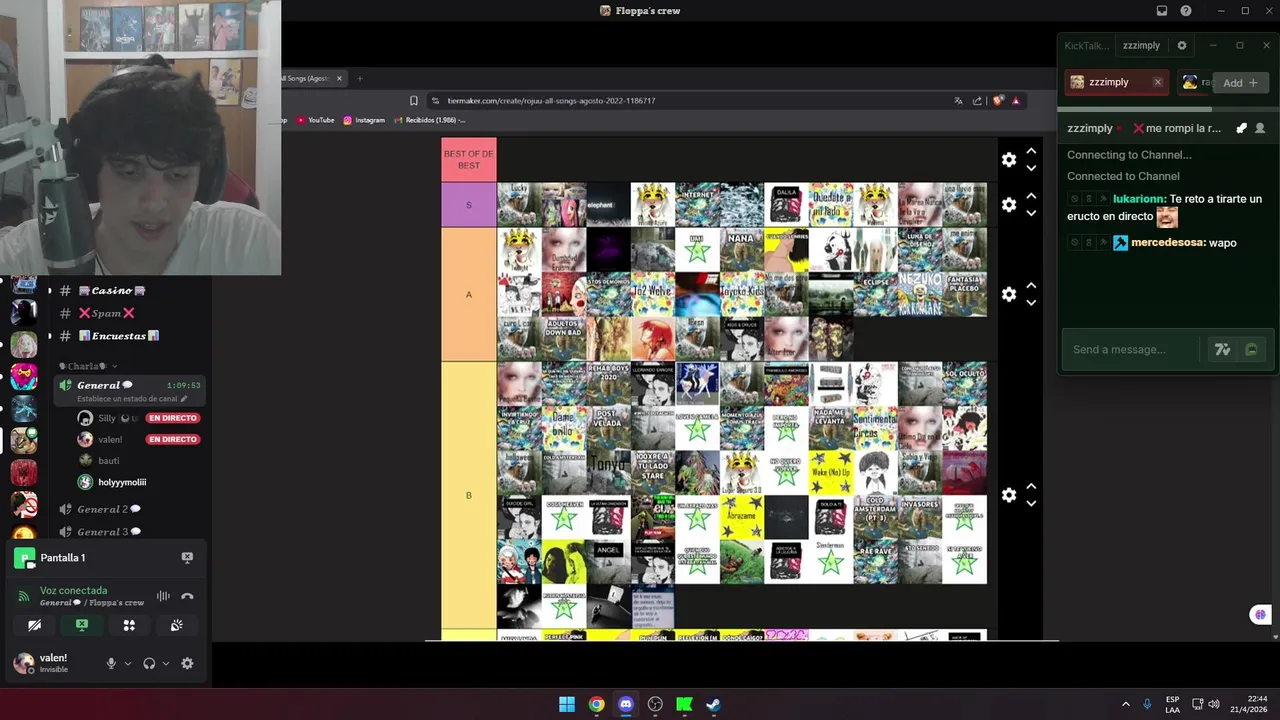Mute the Discord microphone
1280x720 pixels.
click(x=111, y=663)
